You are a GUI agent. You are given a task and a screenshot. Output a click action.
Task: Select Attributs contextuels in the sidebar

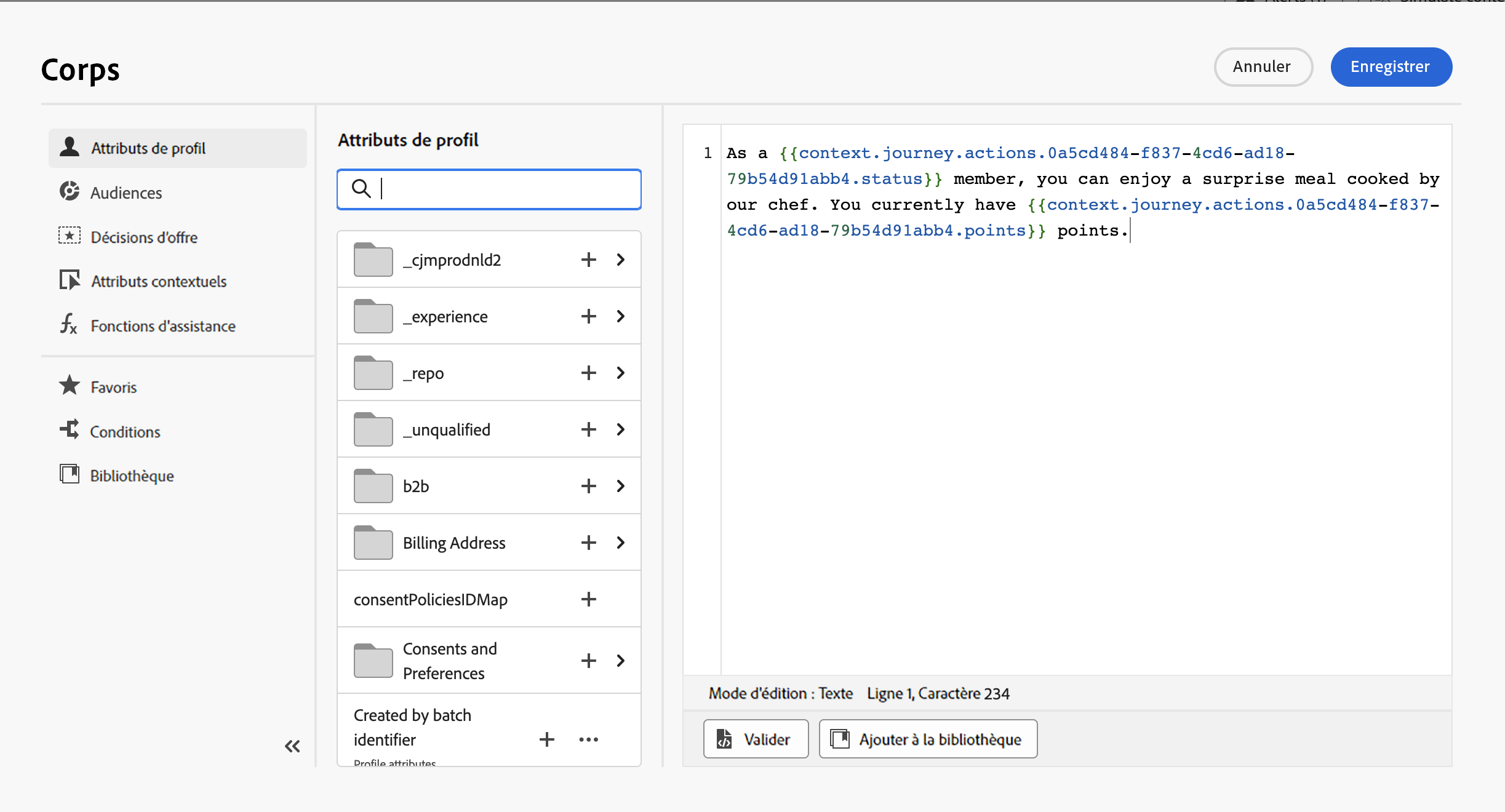pos(158,281)
